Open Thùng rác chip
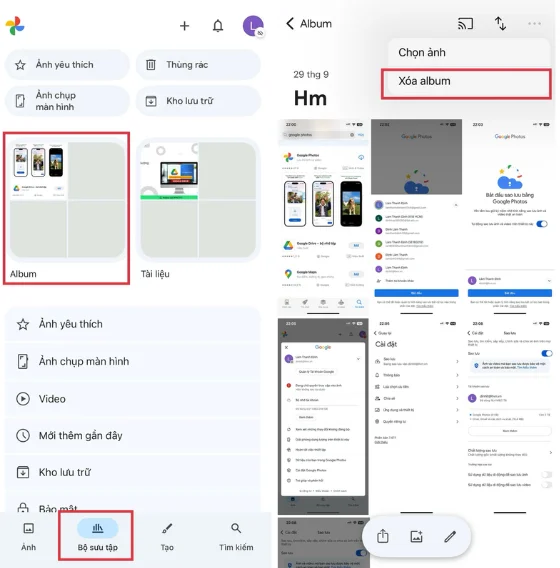Viewport: 560px width, 568px height. (x=198, y=65)
